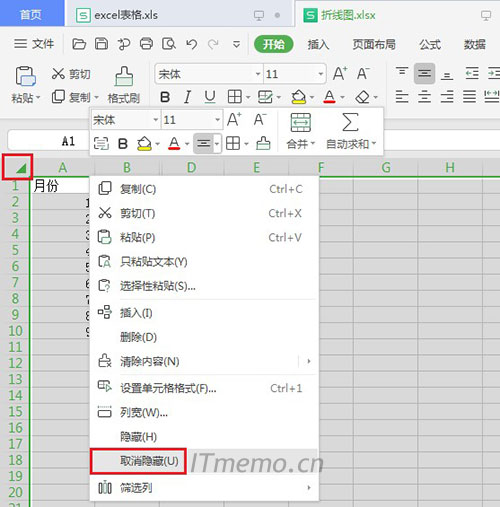Screen dimensions: 500x507
Task: Expand the Copy (复制) dropdown arrow
Action: [x=96, y=98]
